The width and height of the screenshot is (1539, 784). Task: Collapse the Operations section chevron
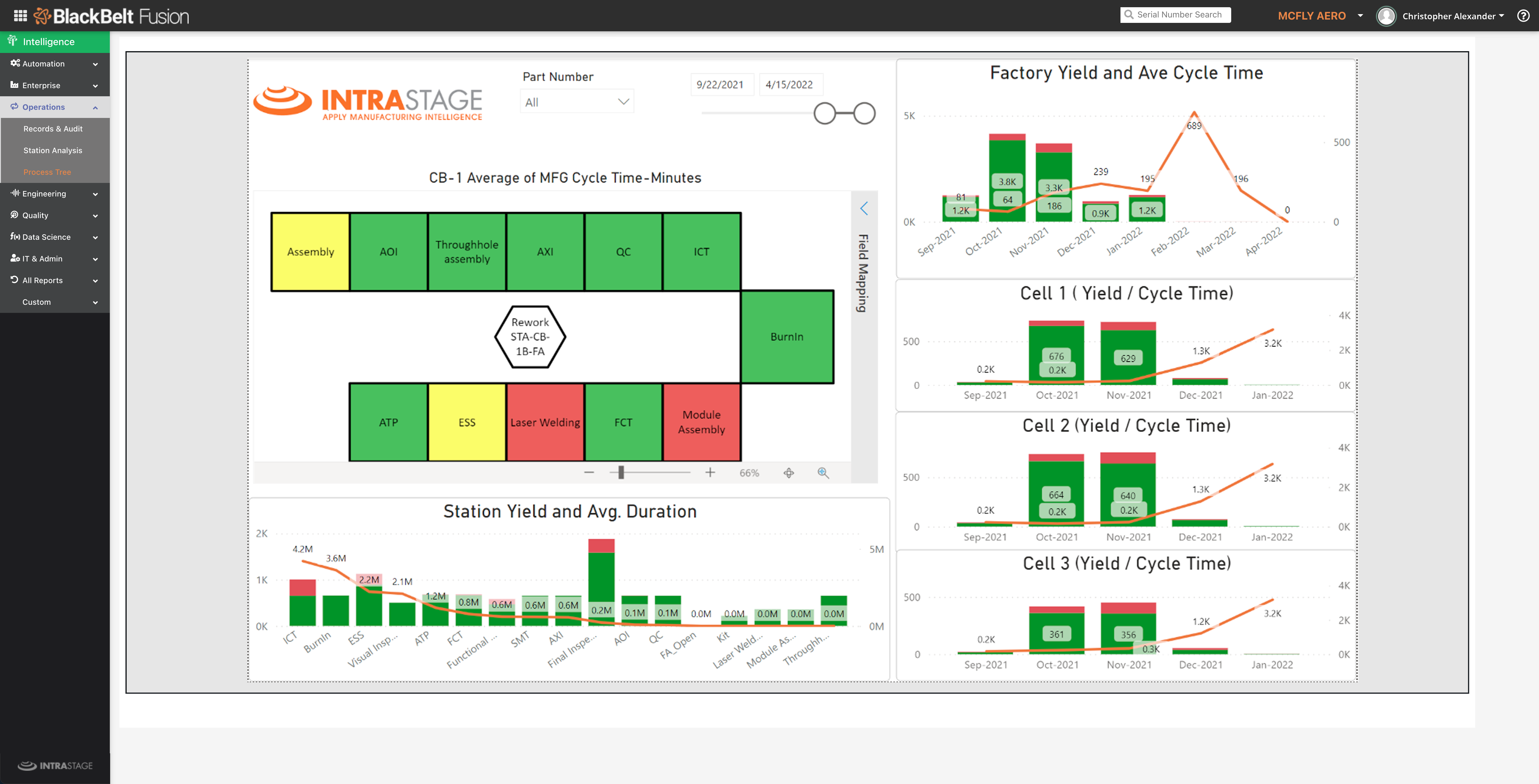(96, 108)
